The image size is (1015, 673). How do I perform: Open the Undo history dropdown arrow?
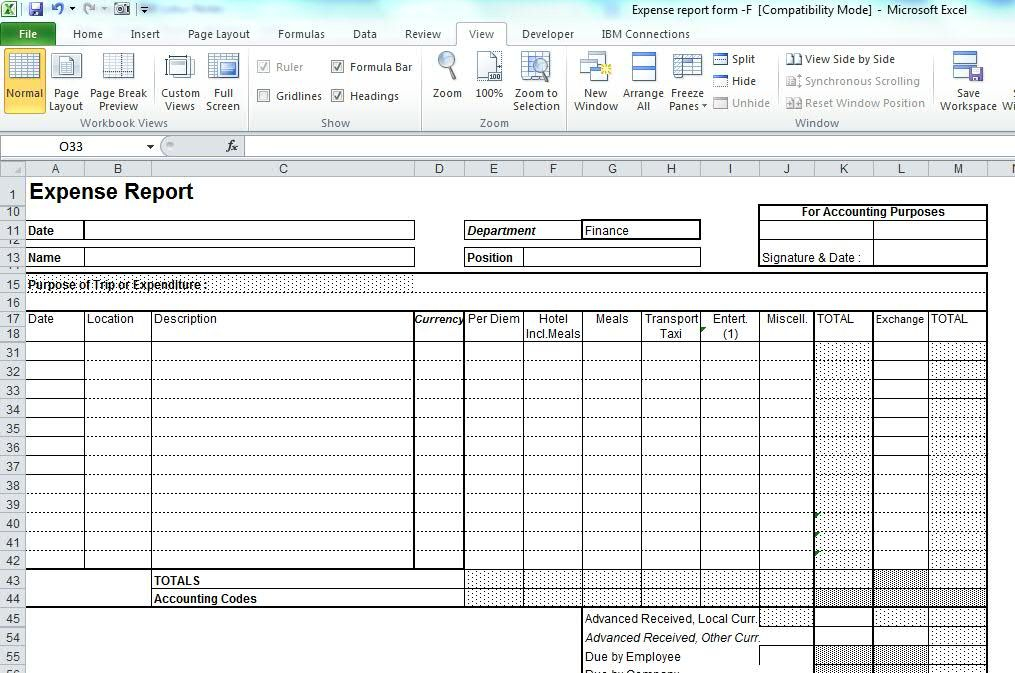pos(72,9)
